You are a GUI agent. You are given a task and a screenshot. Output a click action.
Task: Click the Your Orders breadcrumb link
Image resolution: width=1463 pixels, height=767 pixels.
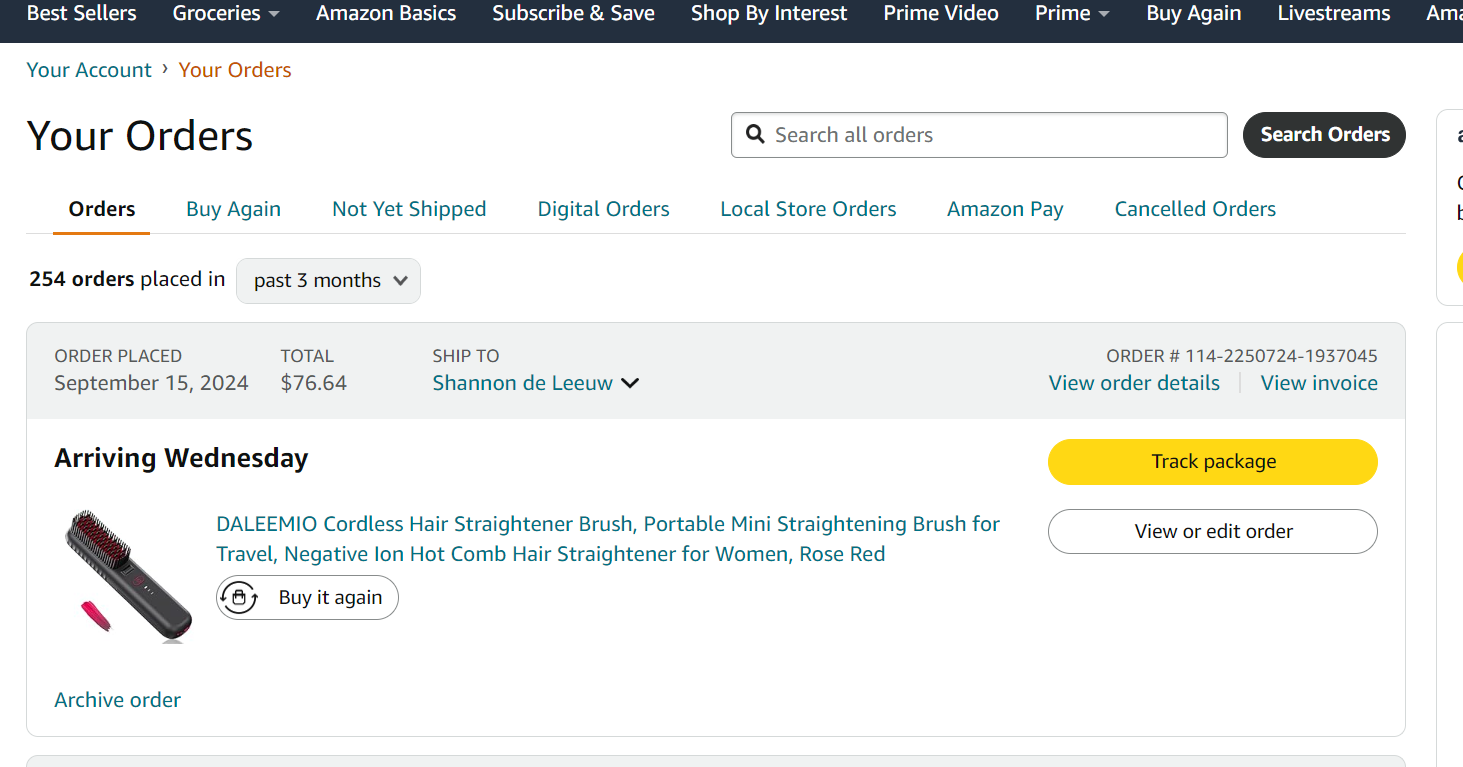coord(235,70)
